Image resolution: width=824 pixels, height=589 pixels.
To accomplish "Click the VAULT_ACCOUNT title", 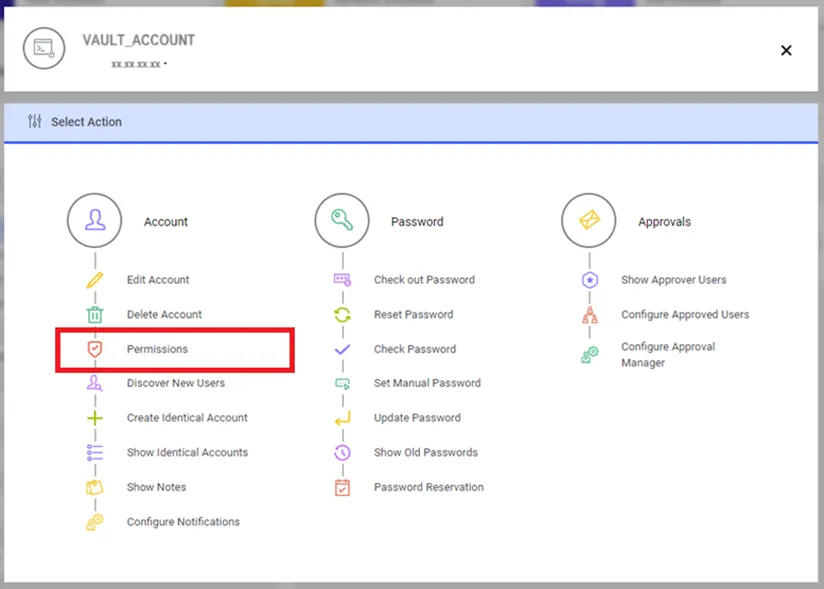I will click(x=139, y=40).
